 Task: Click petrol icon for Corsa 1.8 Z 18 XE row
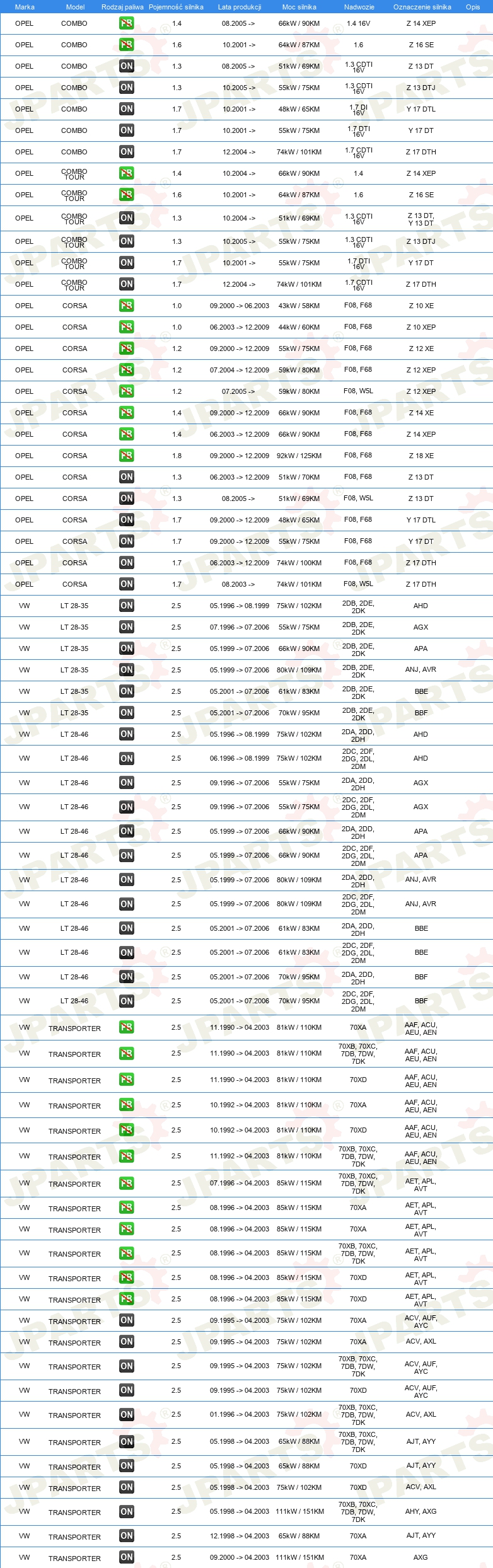[126, 456]
